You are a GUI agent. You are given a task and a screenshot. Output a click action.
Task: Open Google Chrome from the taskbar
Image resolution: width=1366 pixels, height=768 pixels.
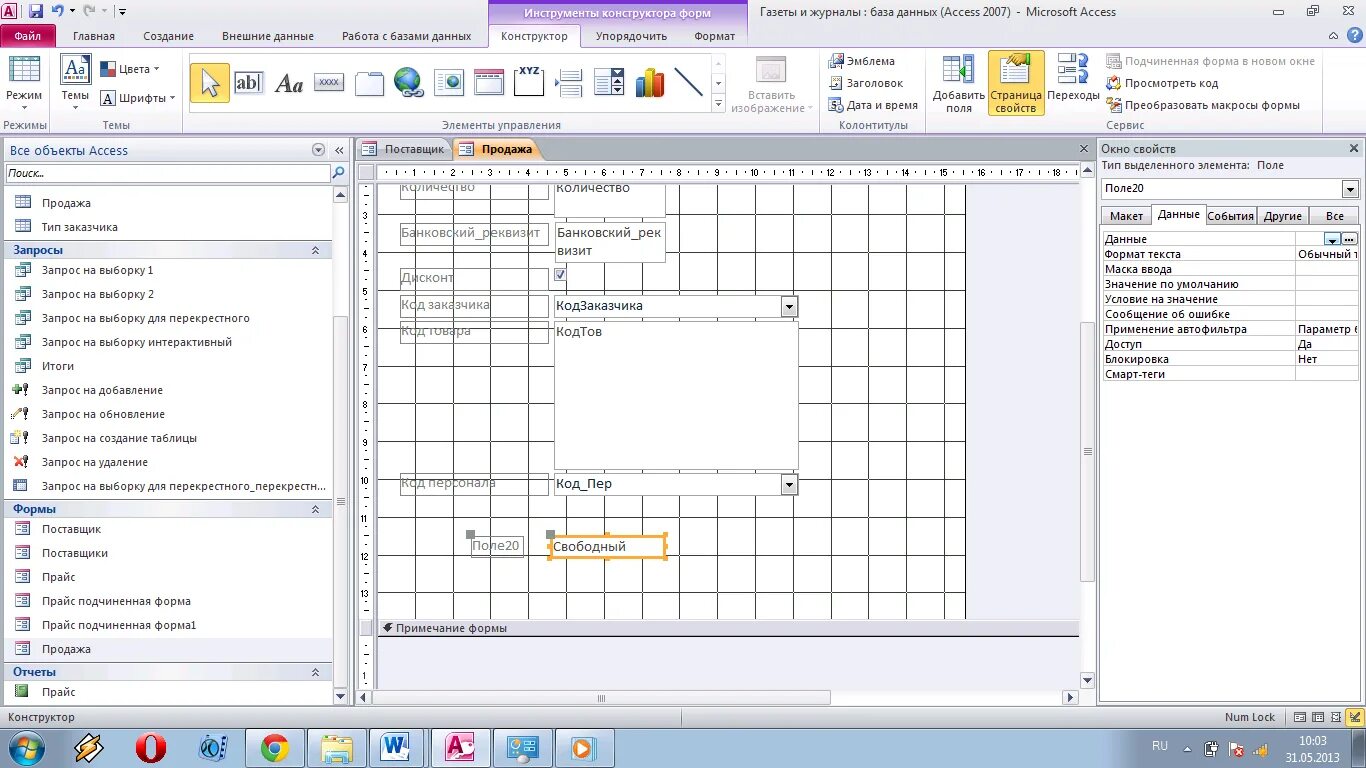[x=275, y=748]
